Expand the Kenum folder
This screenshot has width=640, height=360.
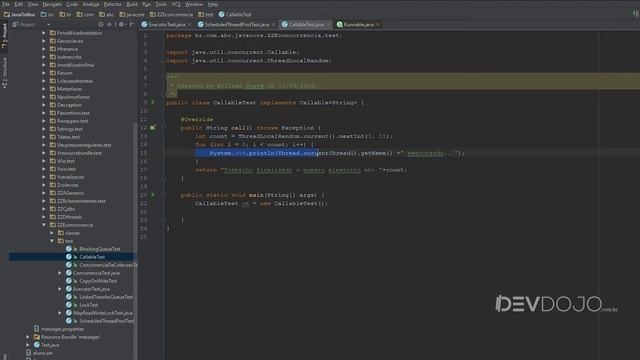tap(44, 73)
